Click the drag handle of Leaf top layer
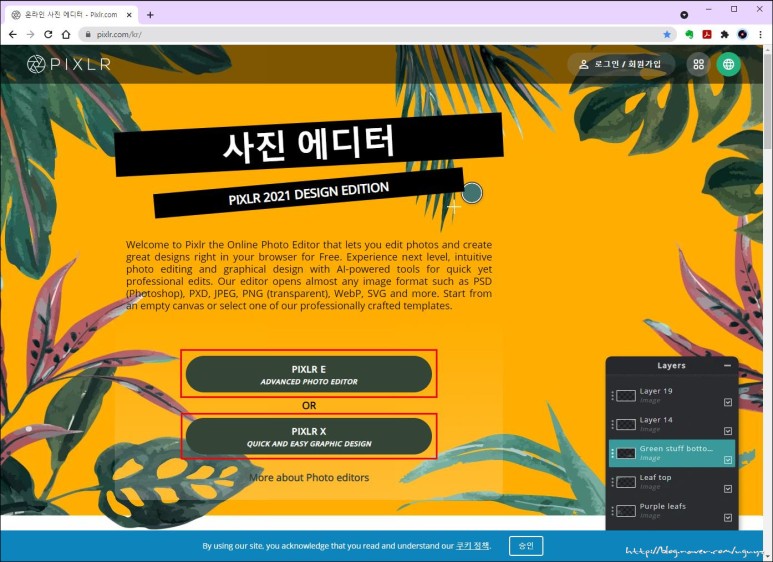The width and height of the screenshot is (773, 562). [612, 482]
